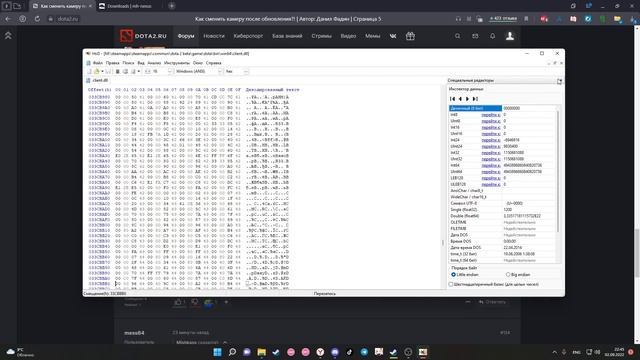
Task: Click the search icon on dota2.ru
Action: (x=458, y=36)
